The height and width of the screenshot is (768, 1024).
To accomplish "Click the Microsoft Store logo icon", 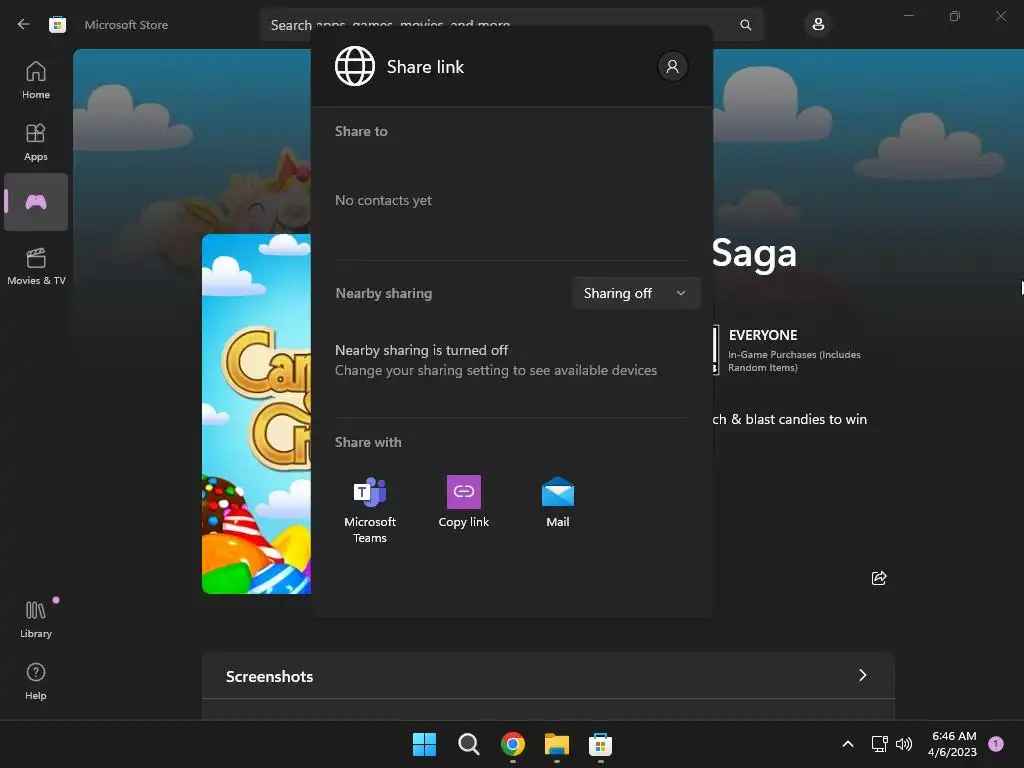I will coord(57,25).
